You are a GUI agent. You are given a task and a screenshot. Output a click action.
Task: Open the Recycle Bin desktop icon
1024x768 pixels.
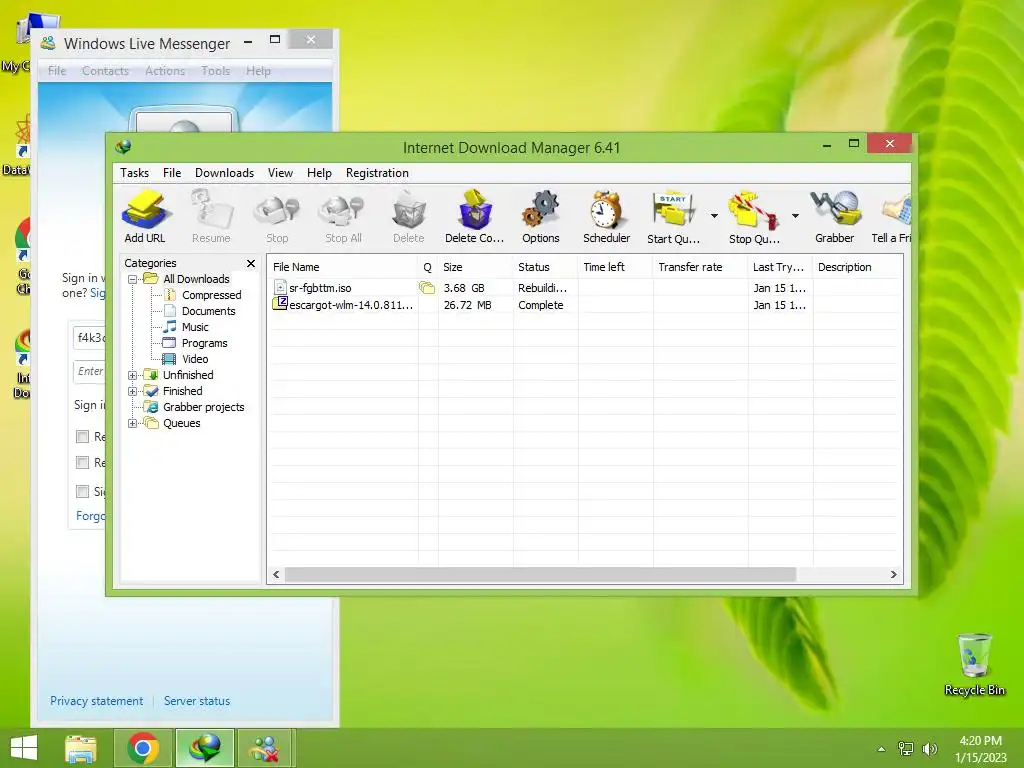[x=974, y=665]
